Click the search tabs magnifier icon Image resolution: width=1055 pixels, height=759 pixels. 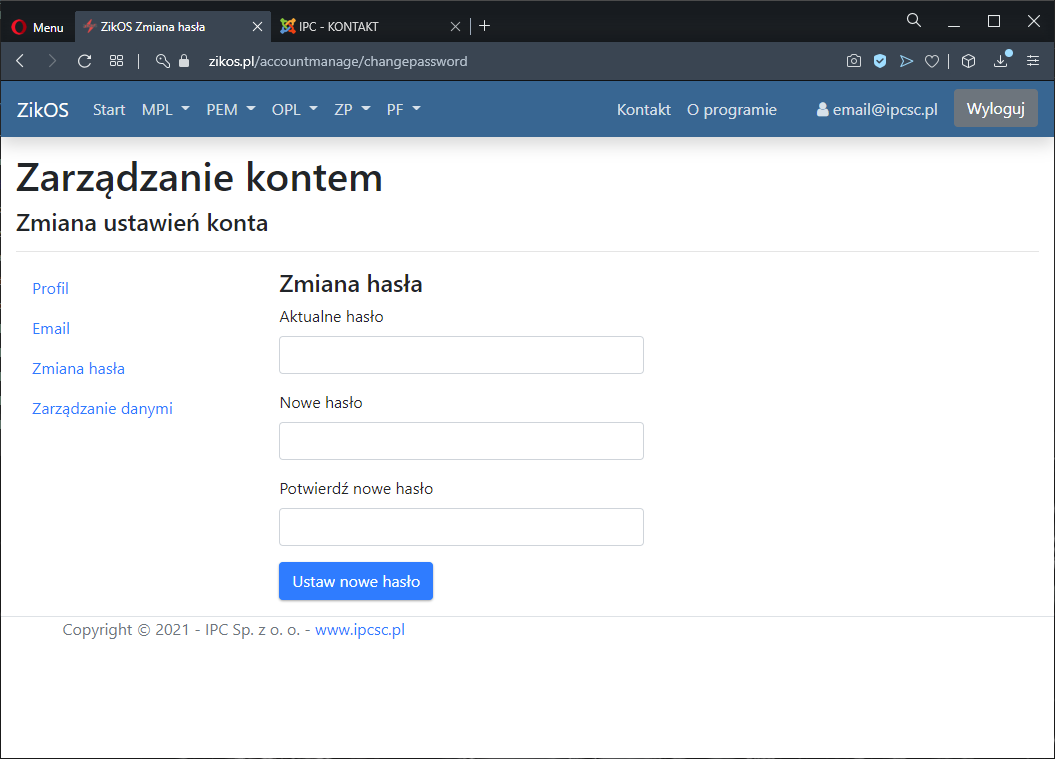pyautogui.click(x=913, y=21)
